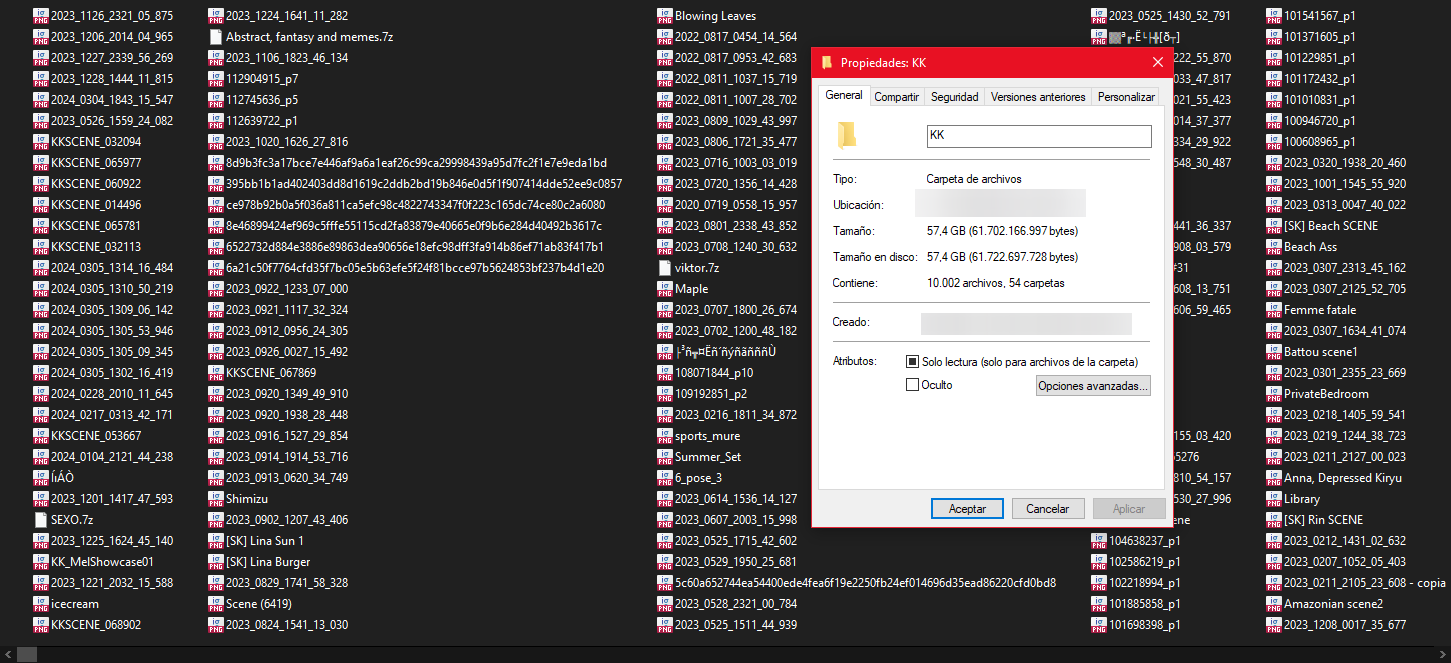Image resolution: width=1451 pixels, height=663 pixels.
Task: Click the icecream PNG file icon
Action: 40,604
